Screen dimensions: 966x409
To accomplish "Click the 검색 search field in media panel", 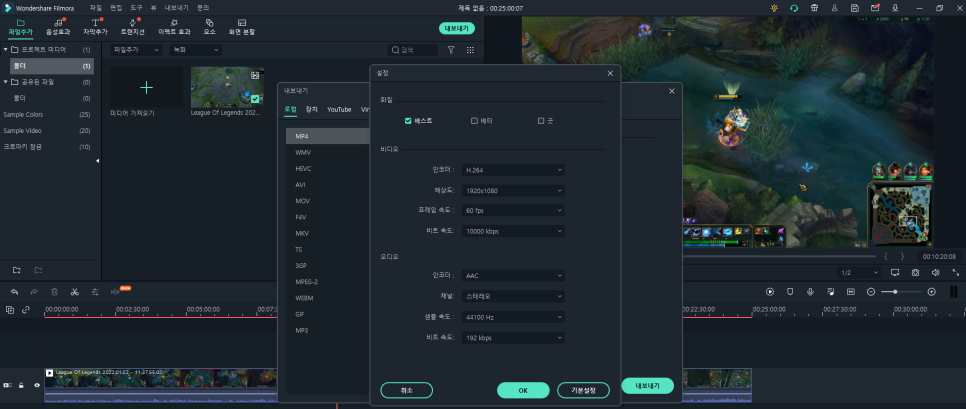I will 413,50.
